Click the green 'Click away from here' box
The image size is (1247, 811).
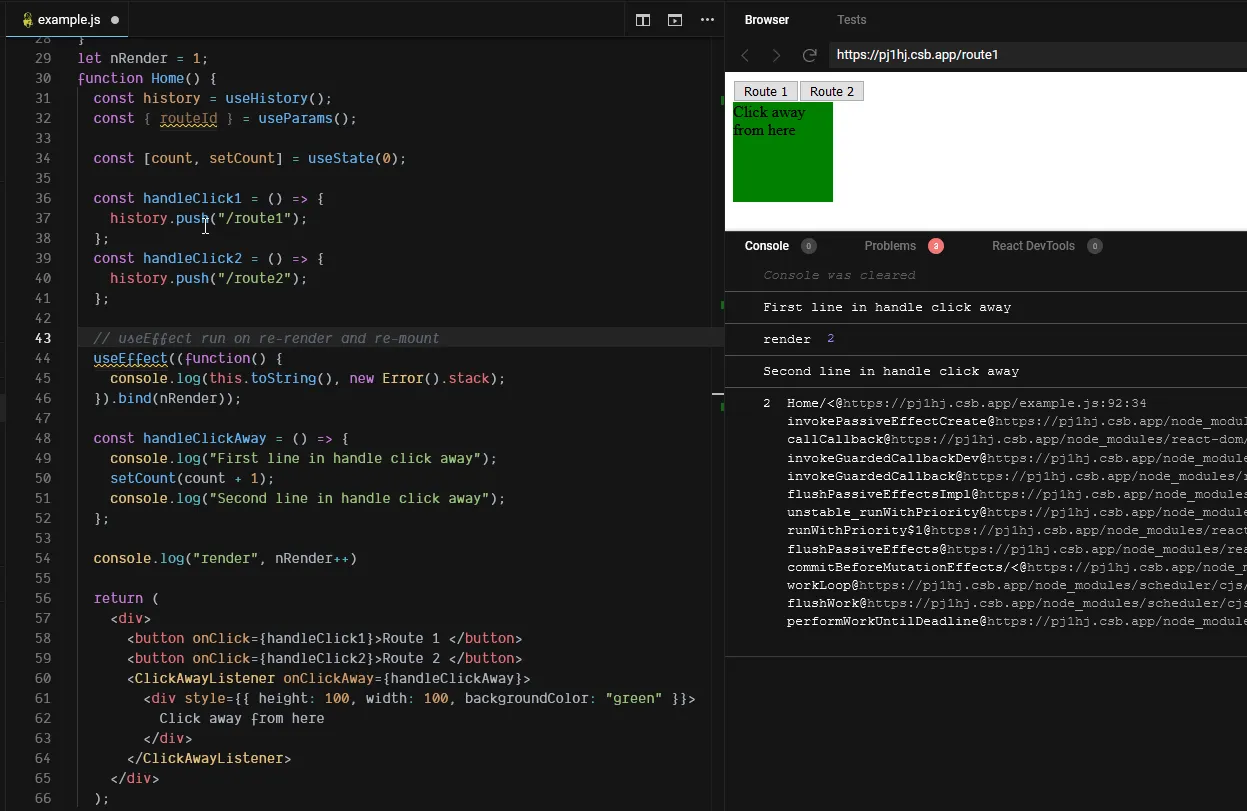click(x=783, y=152)
